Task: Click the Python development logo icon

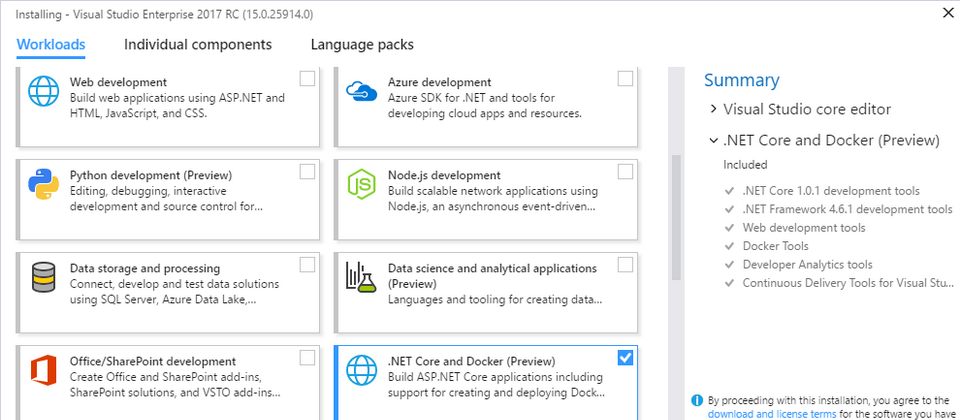Action: (44, 184)
